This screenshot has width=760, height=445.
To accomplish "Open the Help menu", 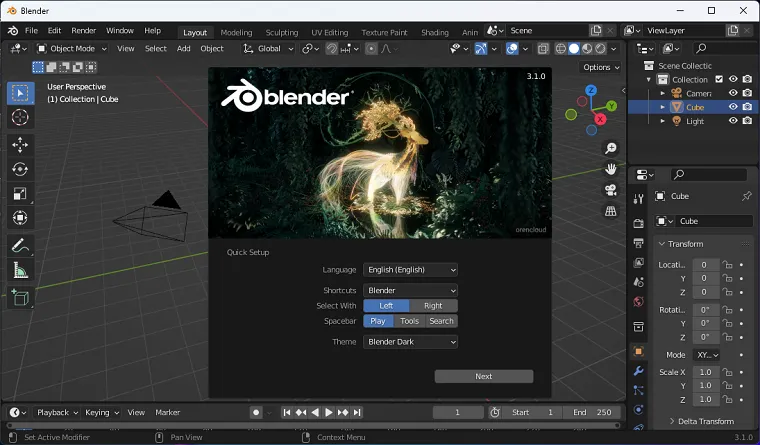I will 153,31.
